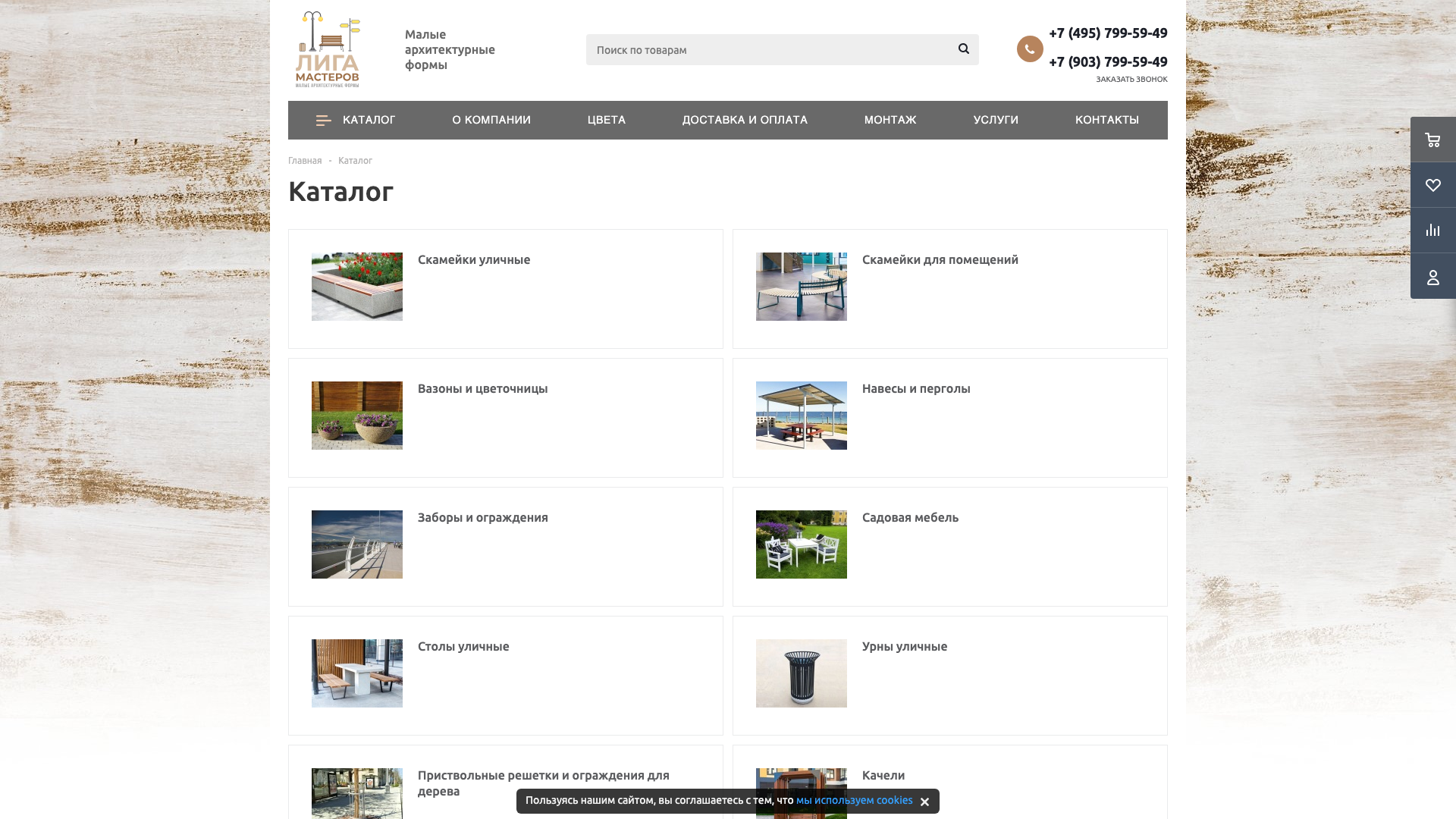Viewport: 1456px width, 819px height.
Task: Open Приствольные решетки category link
Action: click(544, 783)
